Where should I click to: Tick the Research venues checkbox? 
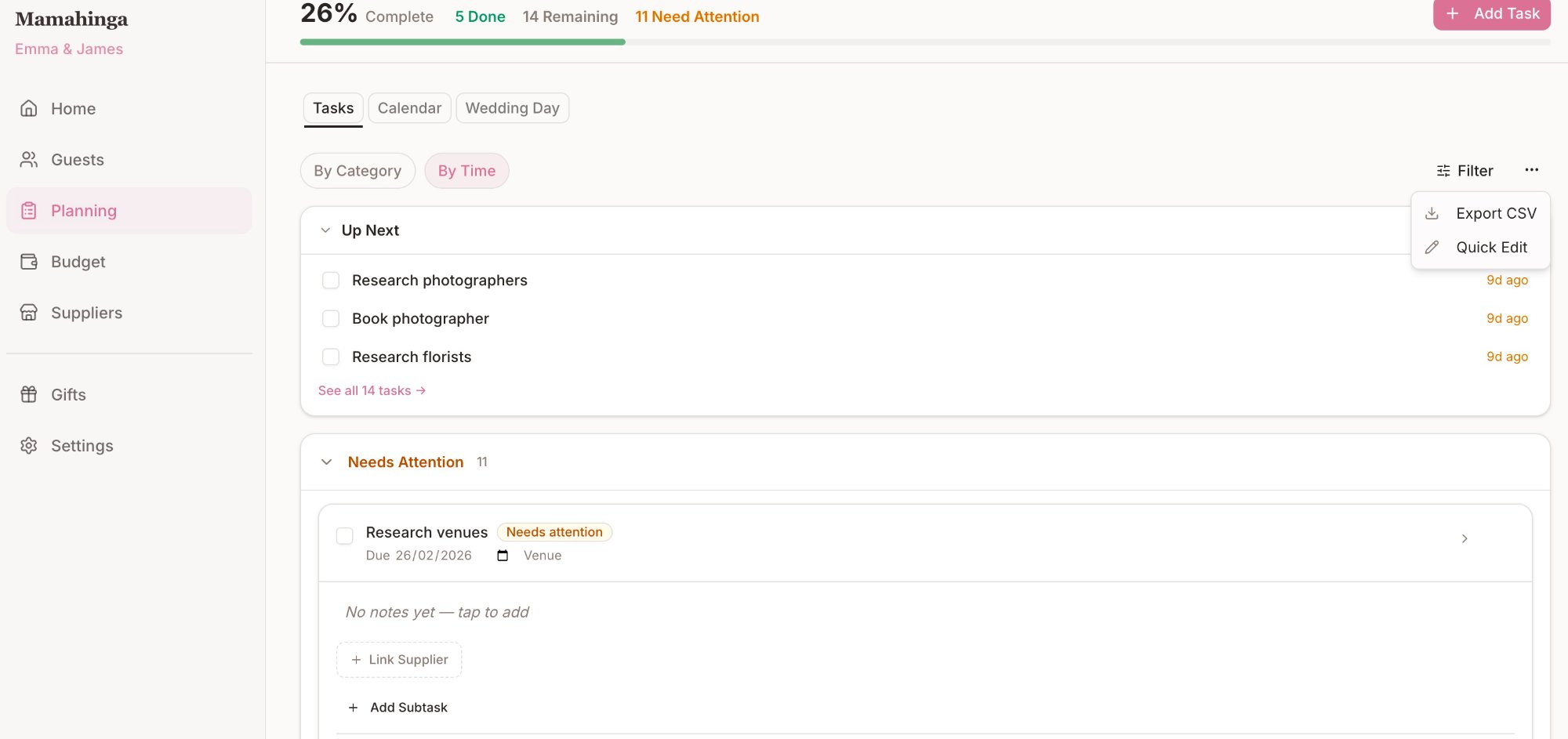344,535
